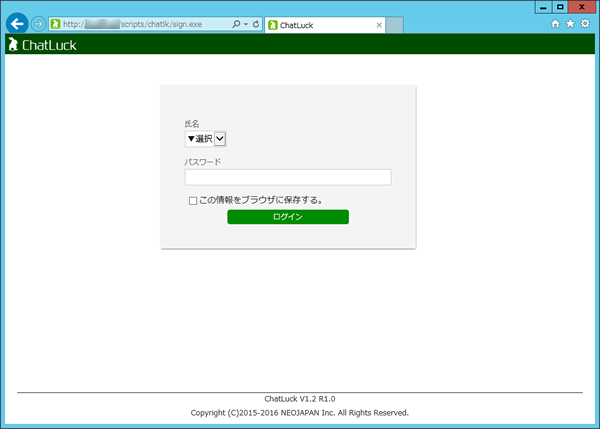Click the パスワード field label
The height and width of the screenshot is (429, 600).
pyautogui.click(x=203, y=162)
